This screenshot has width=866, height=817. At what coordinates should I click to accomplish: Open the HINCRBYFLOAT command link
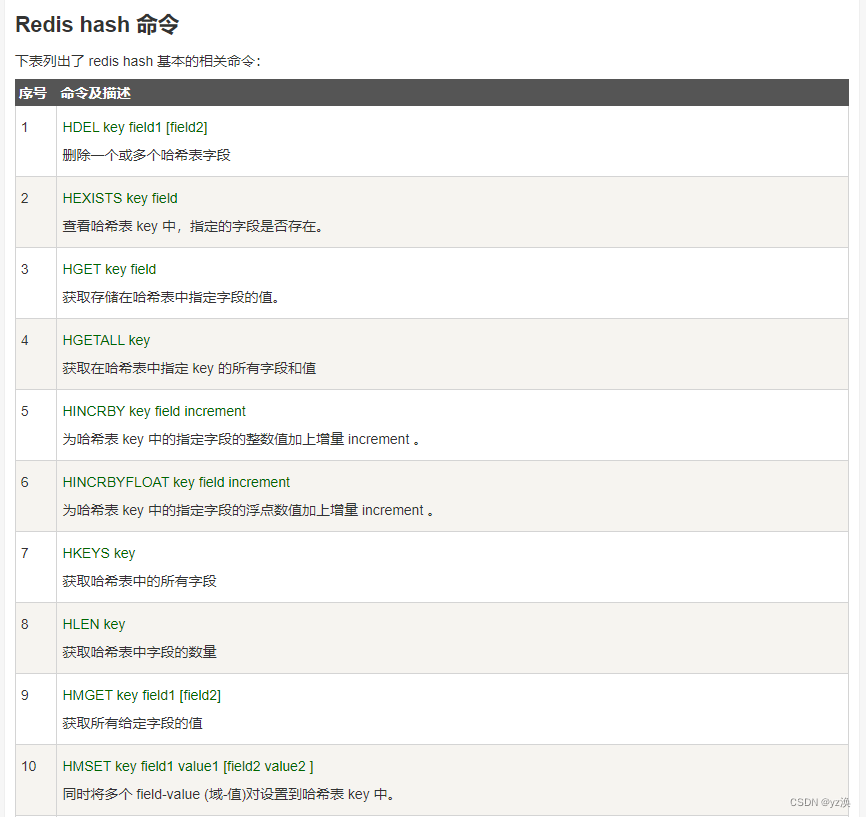(176, 482)
